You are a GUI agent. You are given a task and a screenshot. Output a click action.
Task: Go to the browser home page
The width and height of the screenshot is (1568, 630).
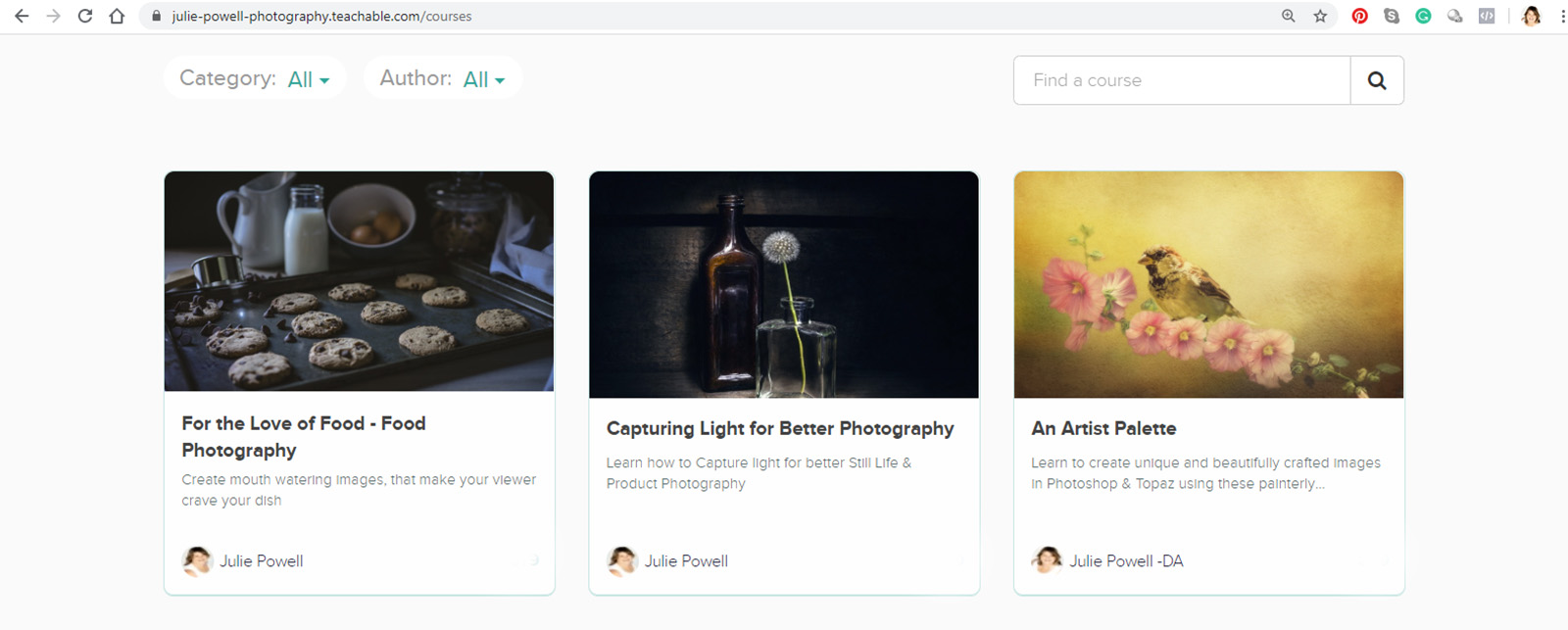(117, 16)
